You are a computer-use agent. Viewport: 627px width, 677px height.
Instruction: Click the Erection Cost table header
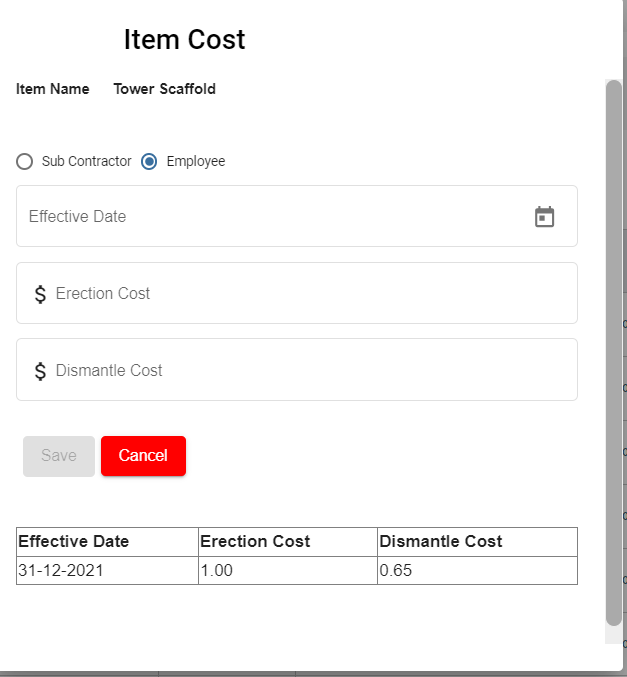255,542
